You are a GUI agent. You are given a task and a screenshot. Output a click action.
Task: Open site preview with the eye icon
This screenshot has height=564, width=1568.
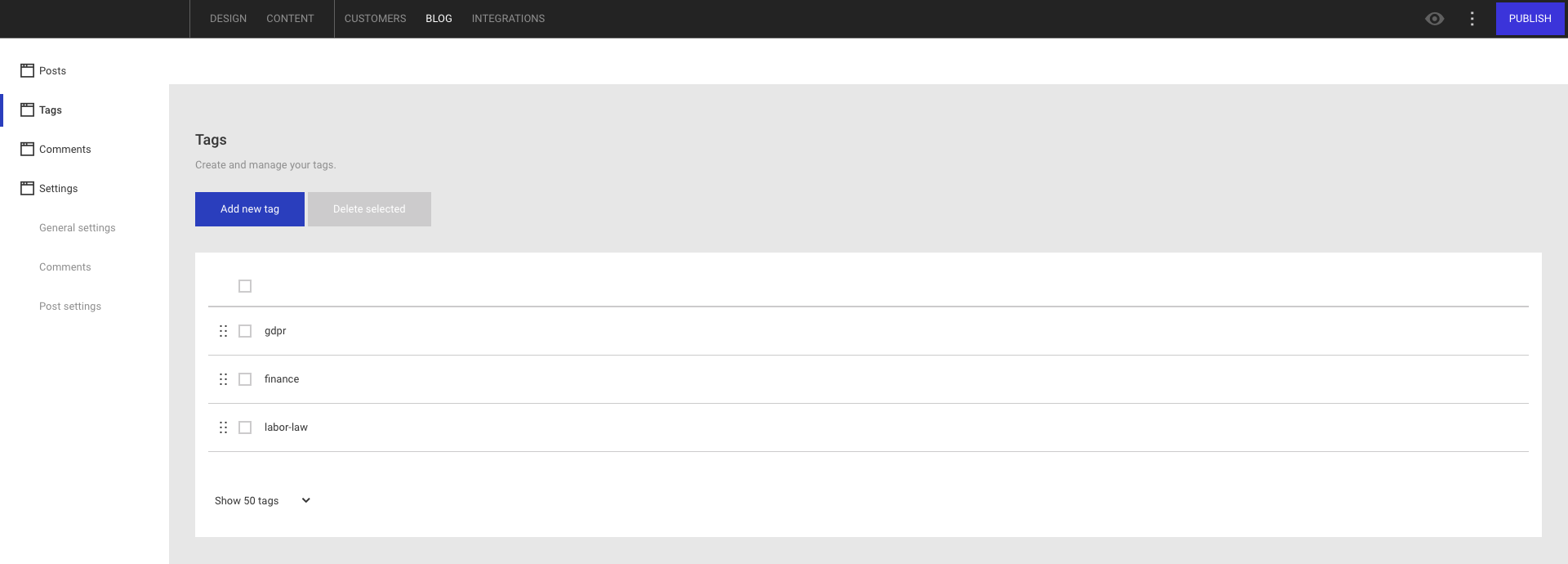click(1435, 18)
